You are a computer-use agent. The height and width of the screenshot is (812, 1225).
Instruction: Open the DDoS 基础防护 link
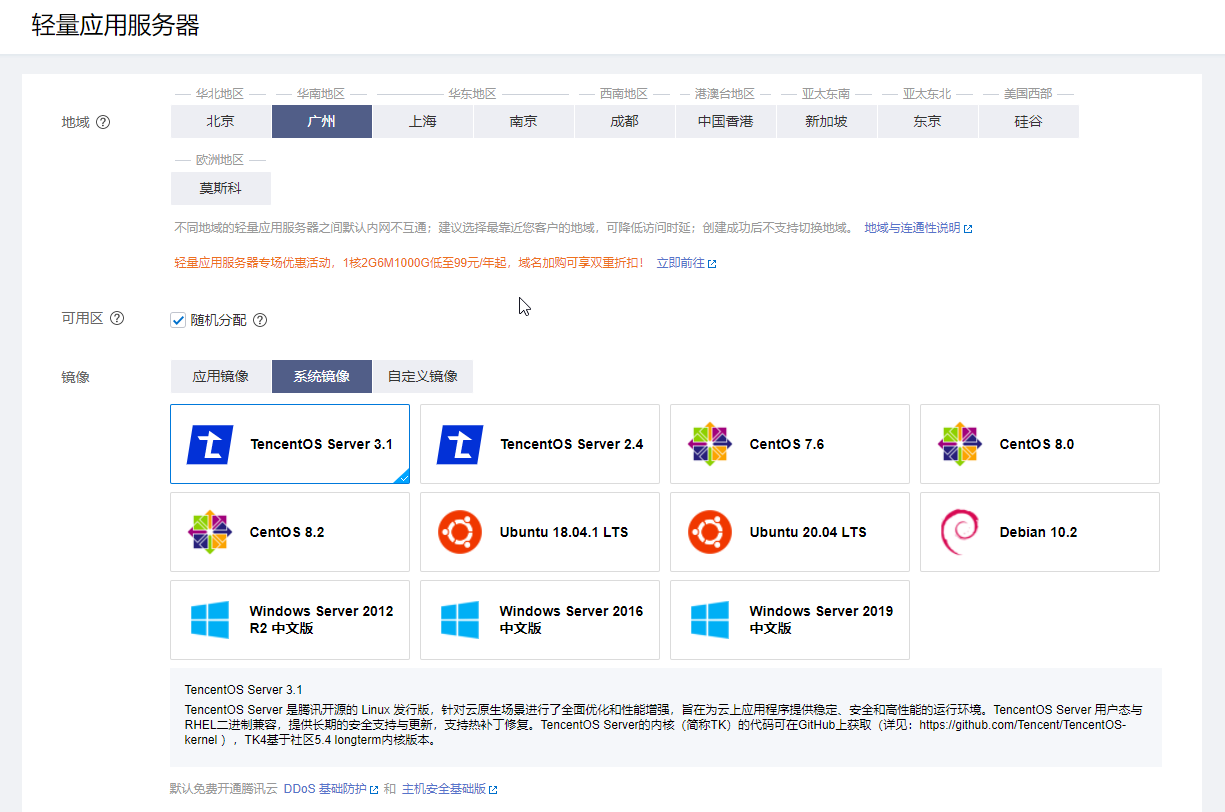pos(324,789)
